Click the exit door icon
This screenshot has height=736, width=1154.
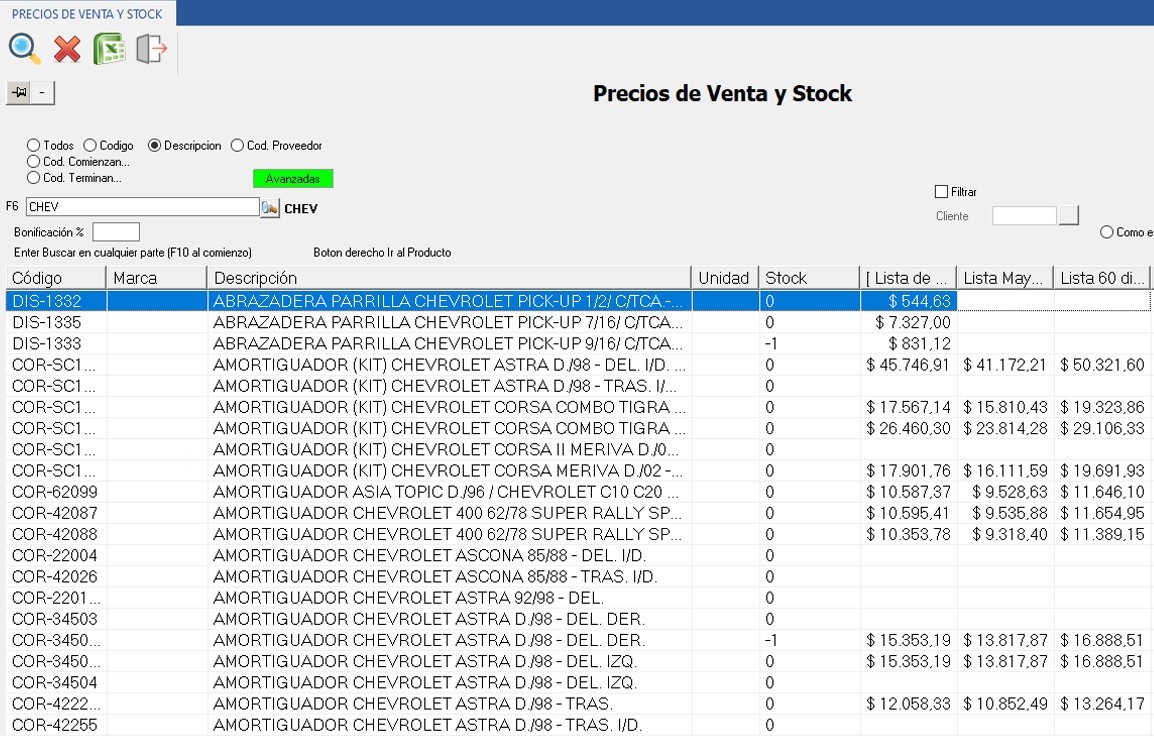tap(152, 49)
